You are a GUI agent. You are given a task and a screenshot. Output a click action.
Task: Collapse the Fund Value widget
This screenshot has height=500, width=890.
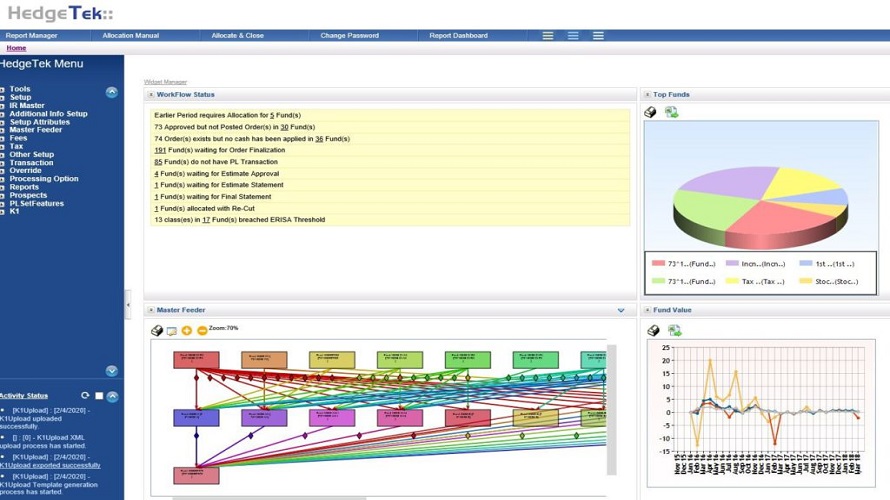point(647,310)
